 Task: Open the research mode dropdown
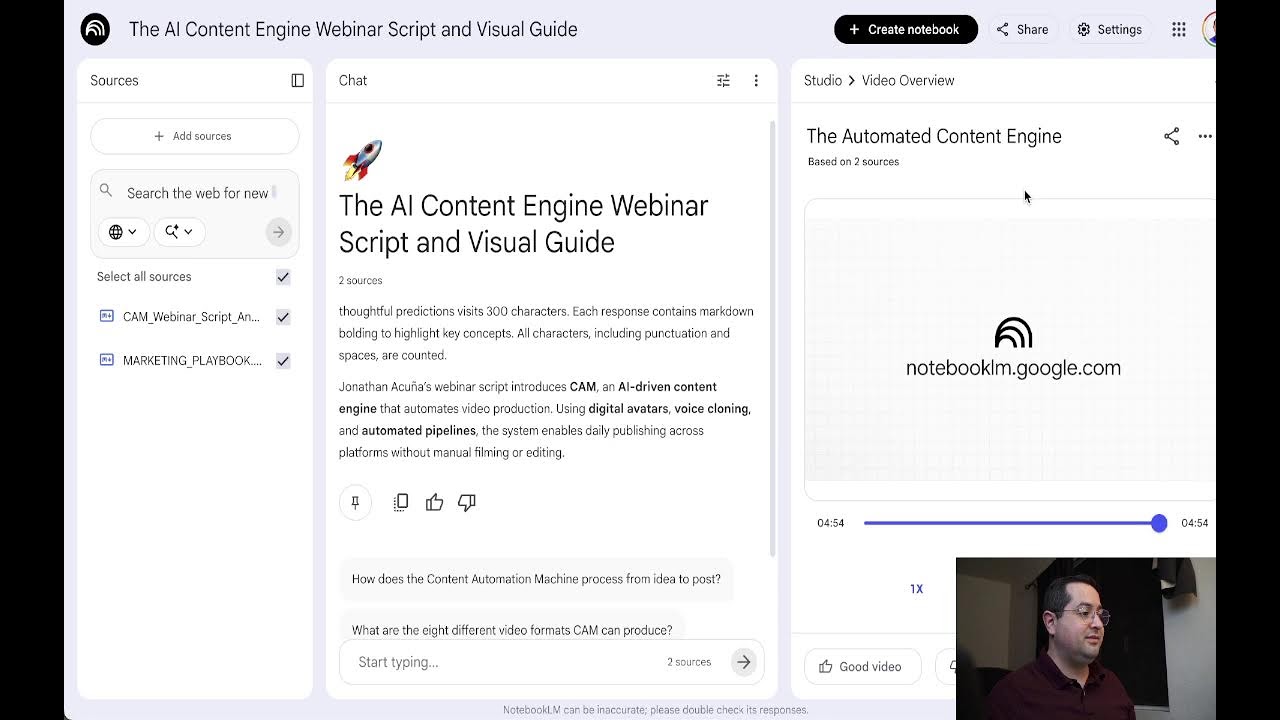(x=179, y=232)
